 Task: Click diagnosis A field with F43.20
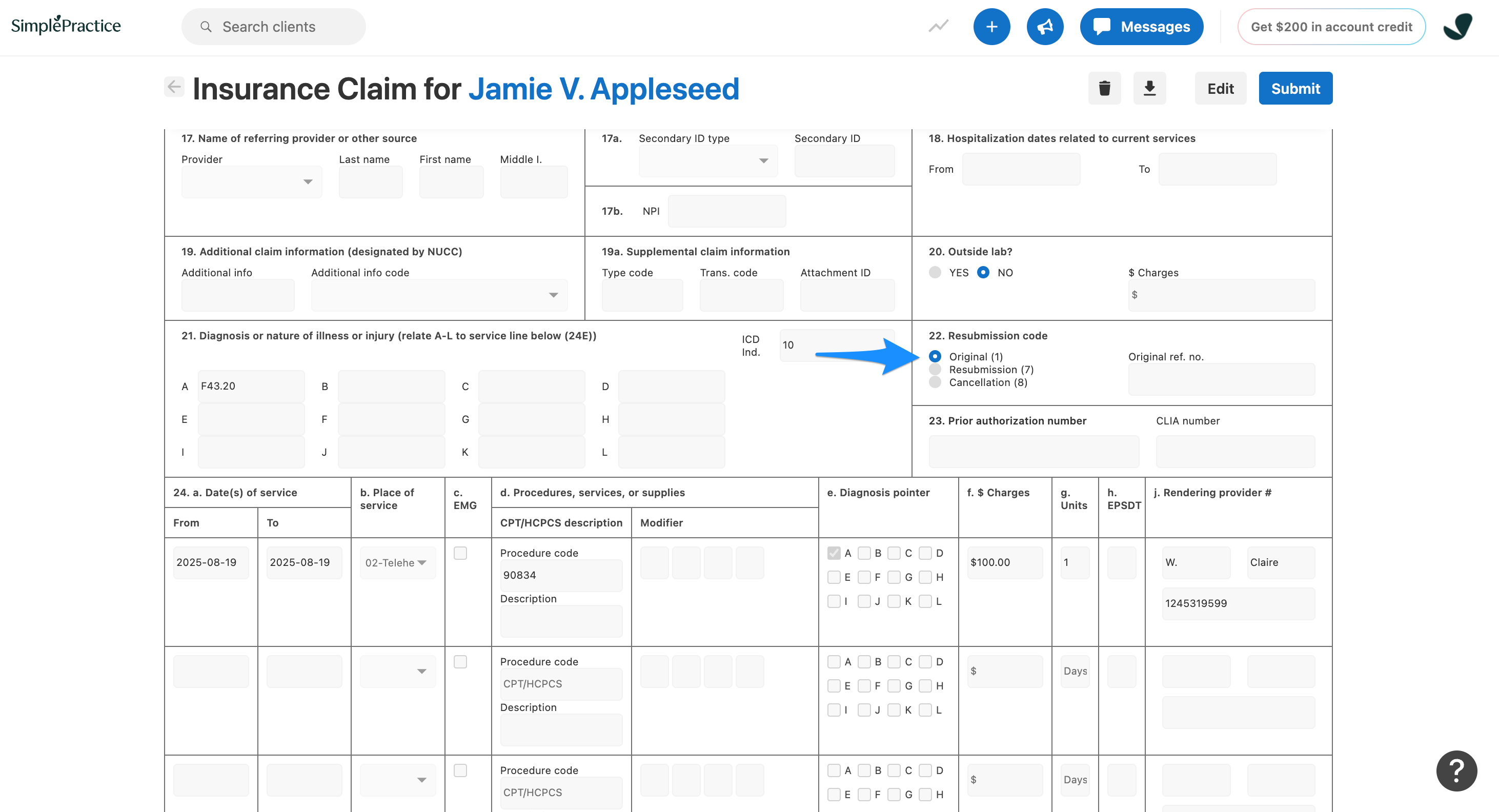pos(251,386)
